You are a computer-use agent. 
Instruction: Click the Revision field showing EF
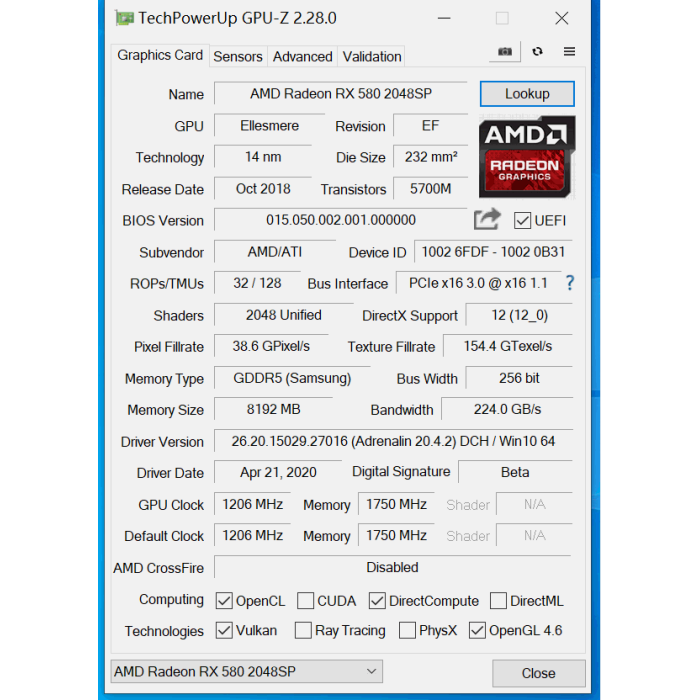click(x=430, y=125)
